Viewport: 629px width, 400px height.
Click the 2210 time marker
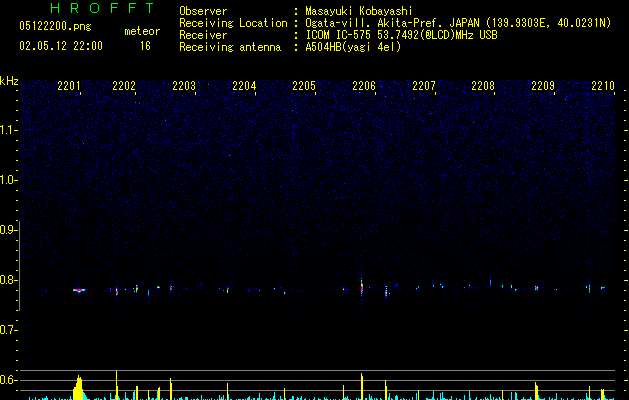tap(603, 86)
